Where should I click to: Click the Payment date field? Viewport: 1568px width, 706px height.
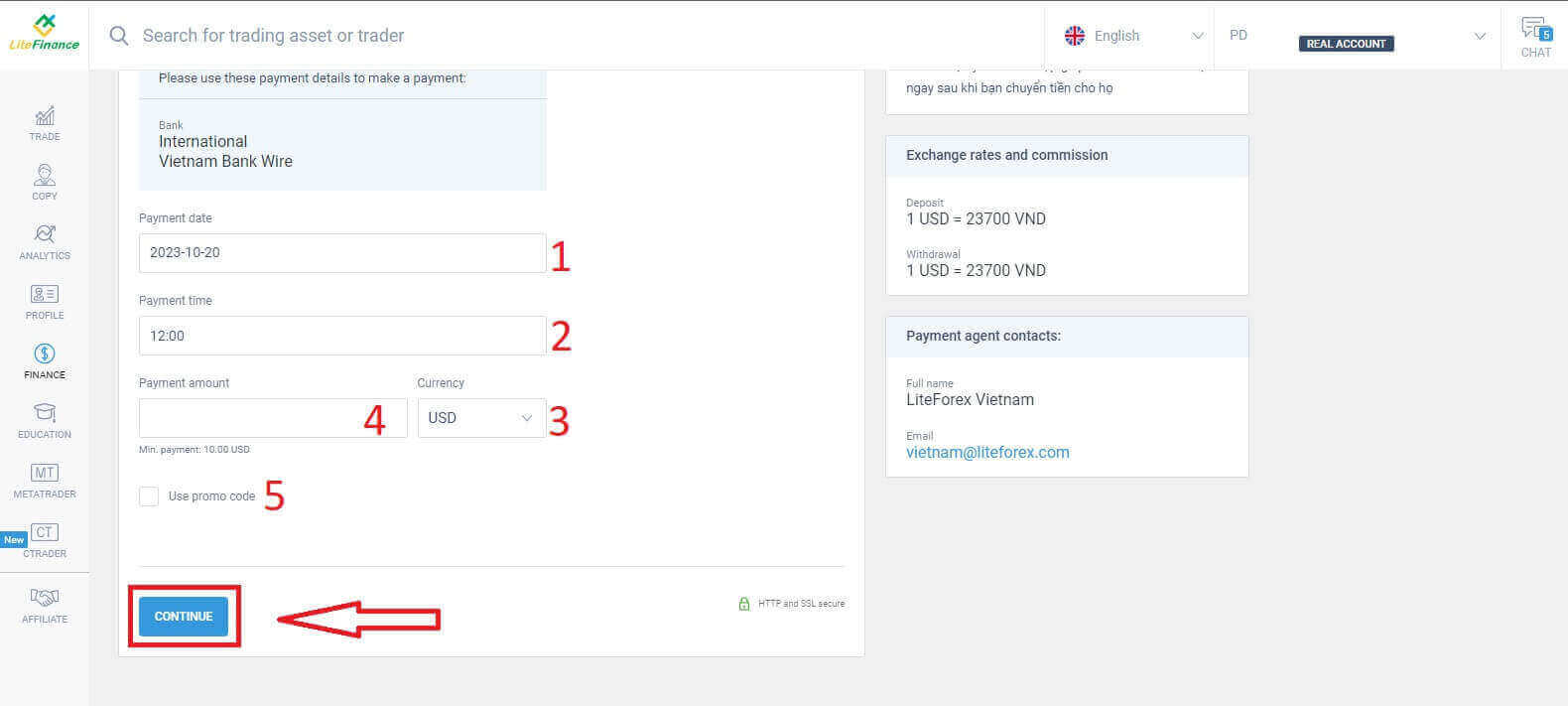(341, 253)
